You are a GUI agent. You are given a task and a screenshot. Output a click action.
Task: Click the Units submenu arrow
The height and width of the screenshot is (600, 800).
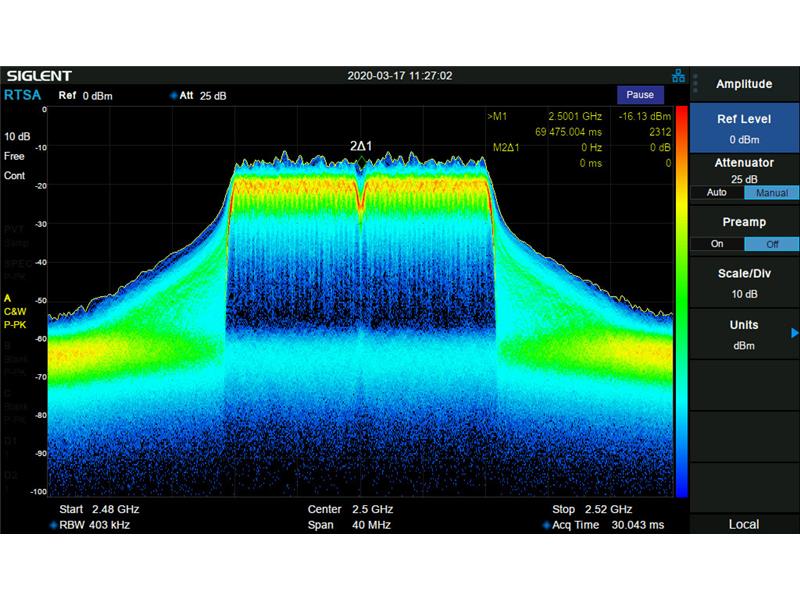pyautogui.click(x=794, y=333)
